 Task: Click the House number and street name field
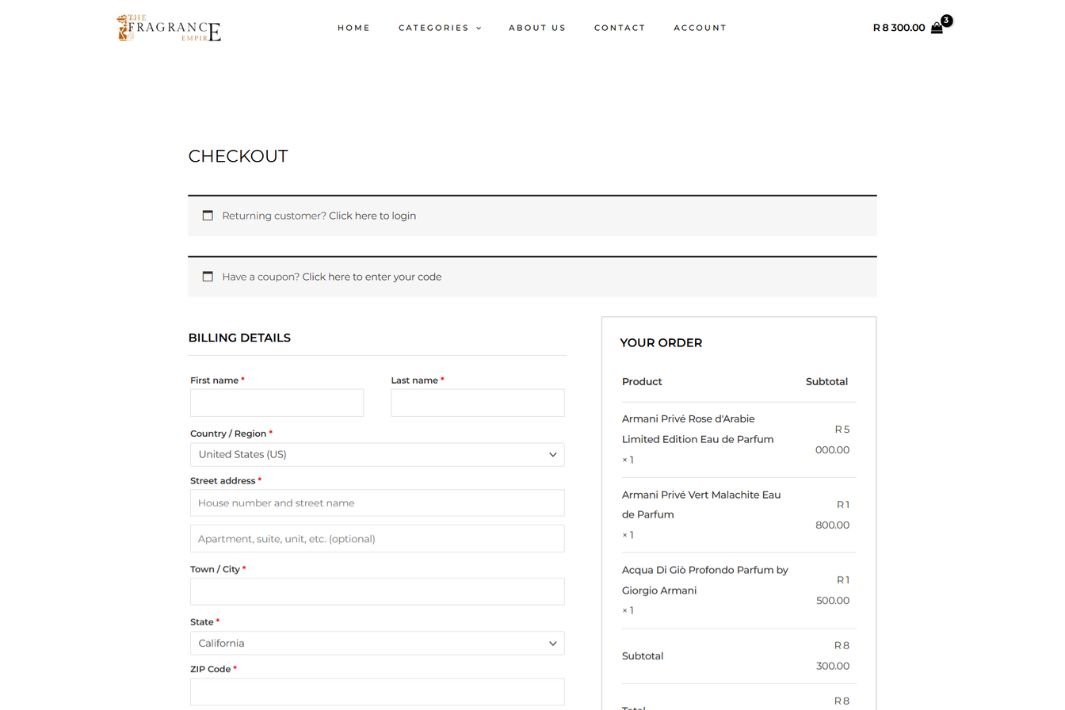(x=377, y=503)
